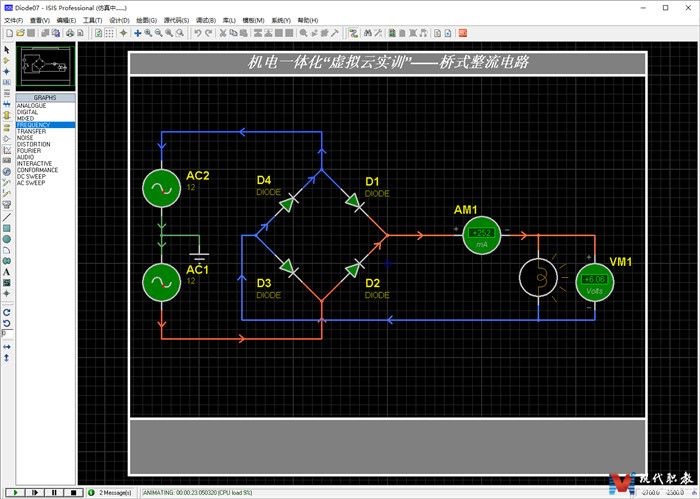The height and width of the screenshot is (499, 700).
Task: Open the 工具(T) menu
Action: pos(92,21)
